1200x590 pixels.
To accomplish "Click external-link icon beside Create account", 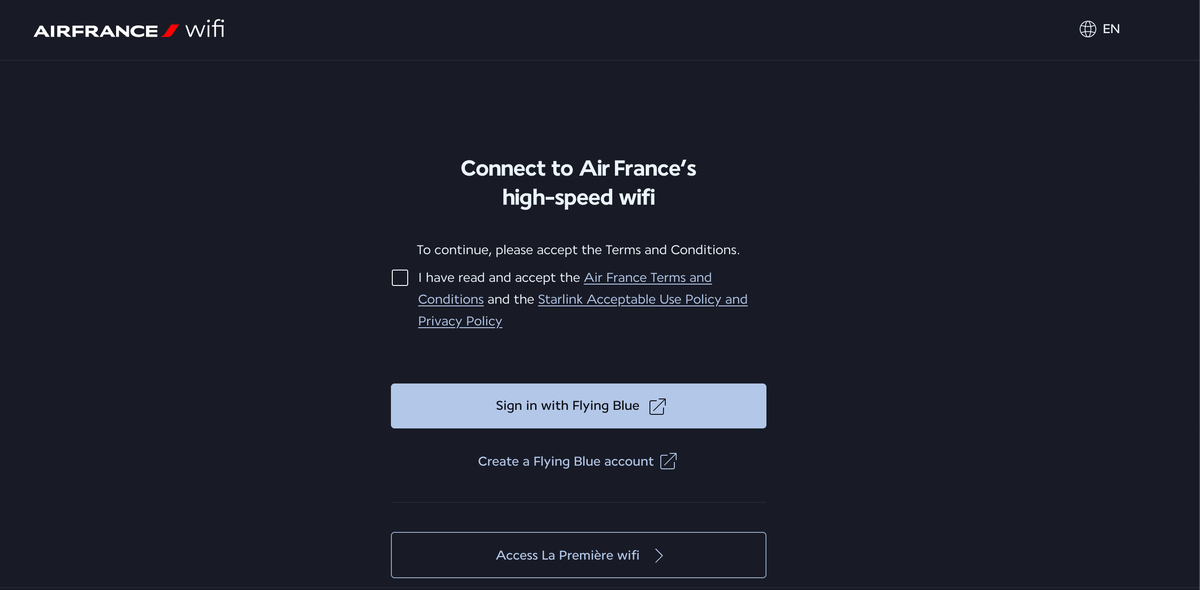I will (669, 461).
